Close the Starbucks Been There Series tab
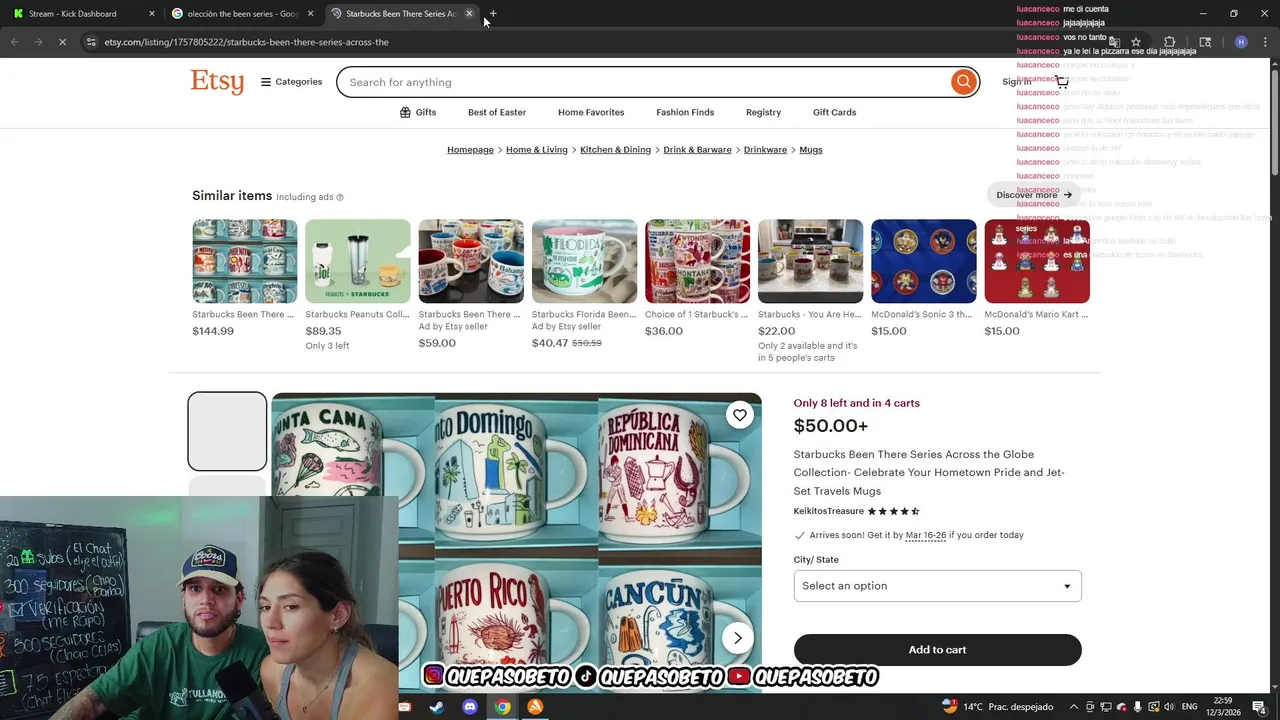Screen dimensions: 1280x720 click(x=469, y=14)
